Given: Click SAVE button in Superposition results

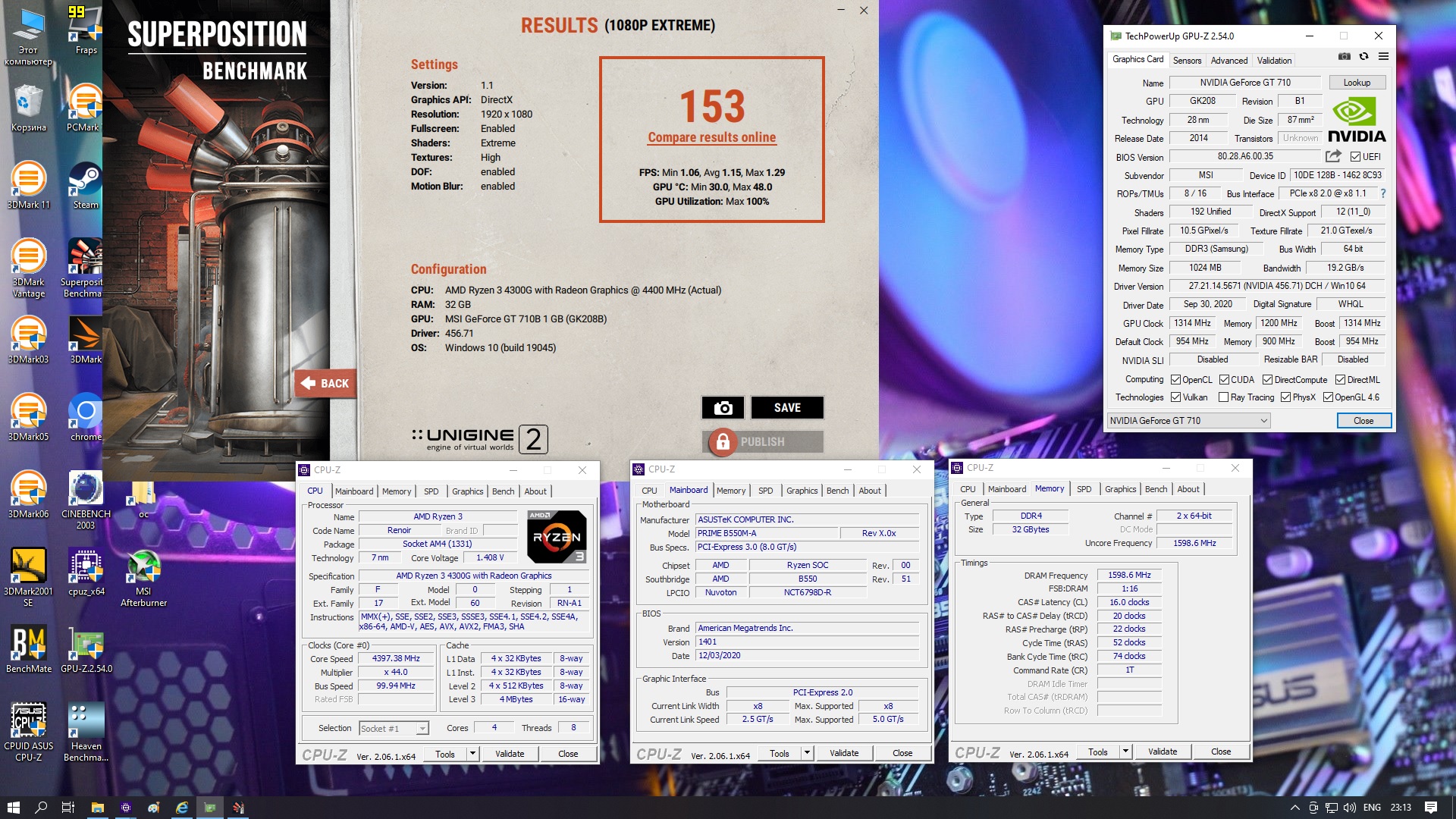Looking at the screenshot, I should (787, 408).
